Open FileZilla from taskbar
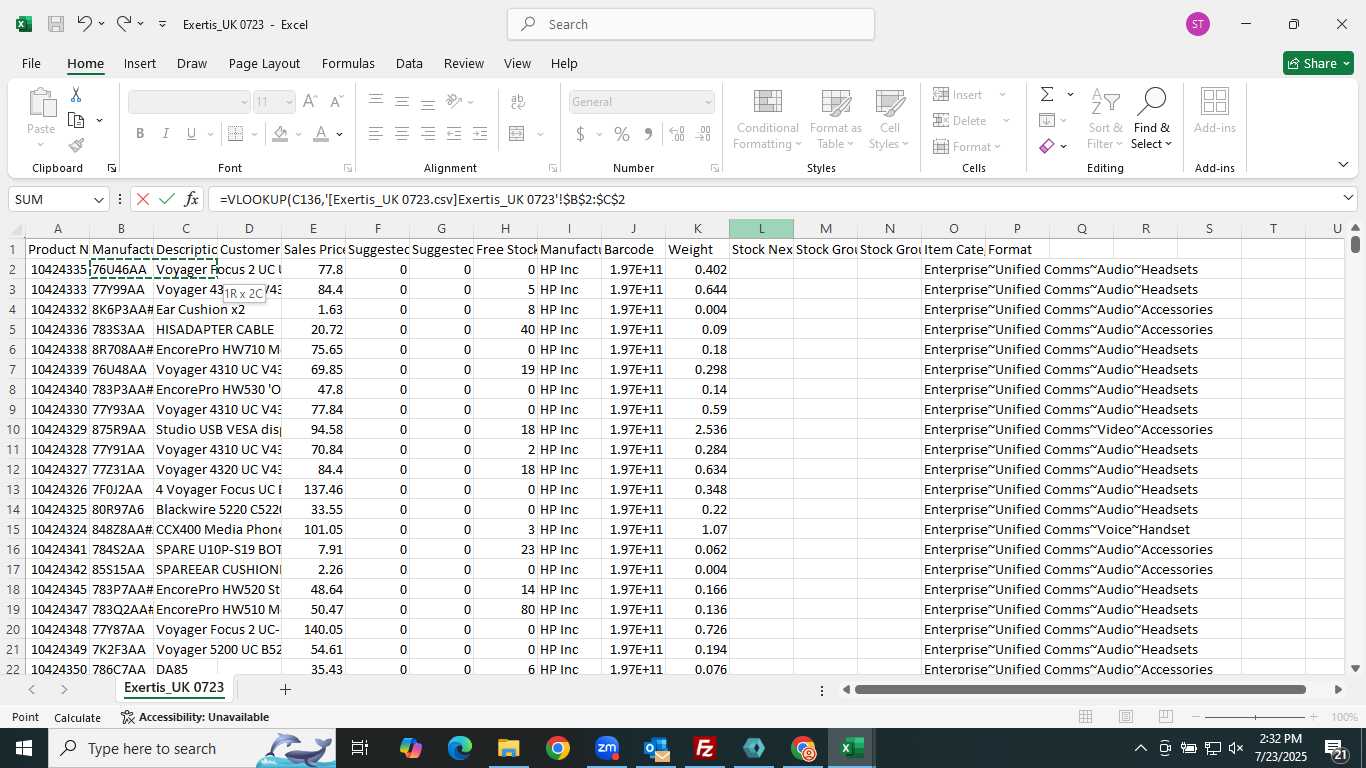 coord(705,748)
